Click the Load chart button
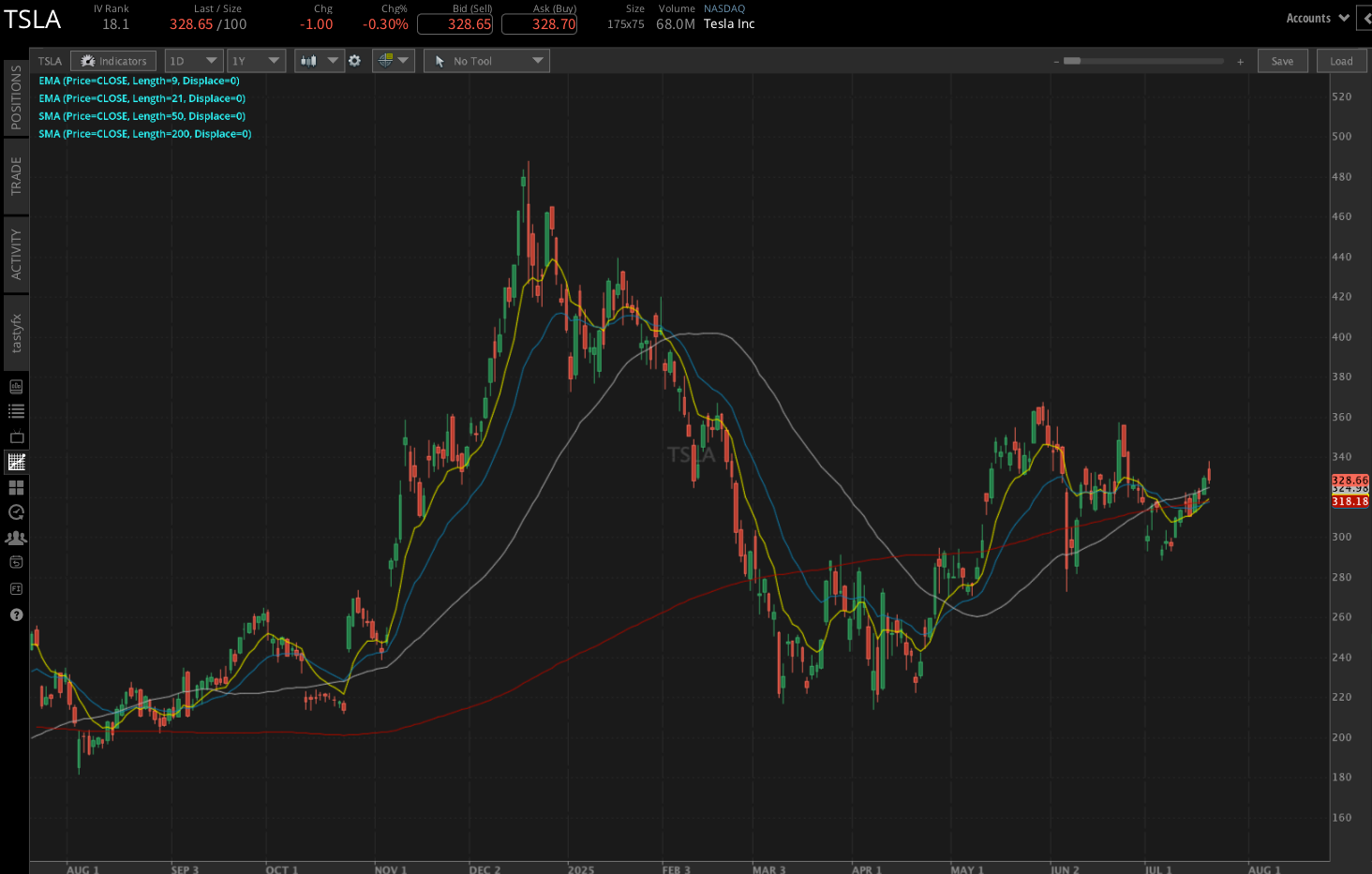 pos(1341,60)
